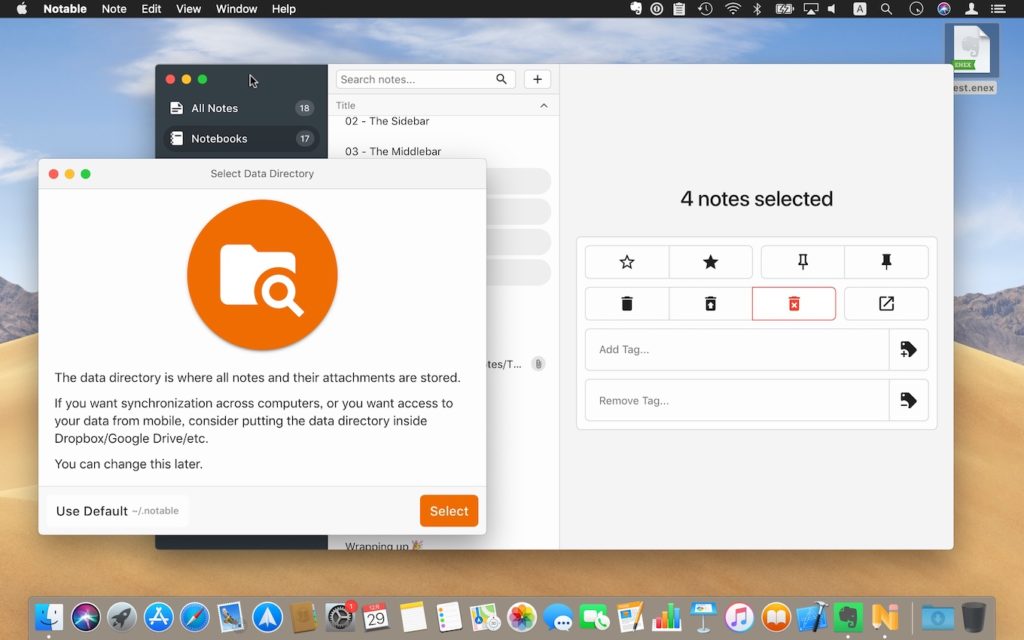Move selected notes to trash
This screenshot has height=640, width=1024.
[x=627, y=304]
